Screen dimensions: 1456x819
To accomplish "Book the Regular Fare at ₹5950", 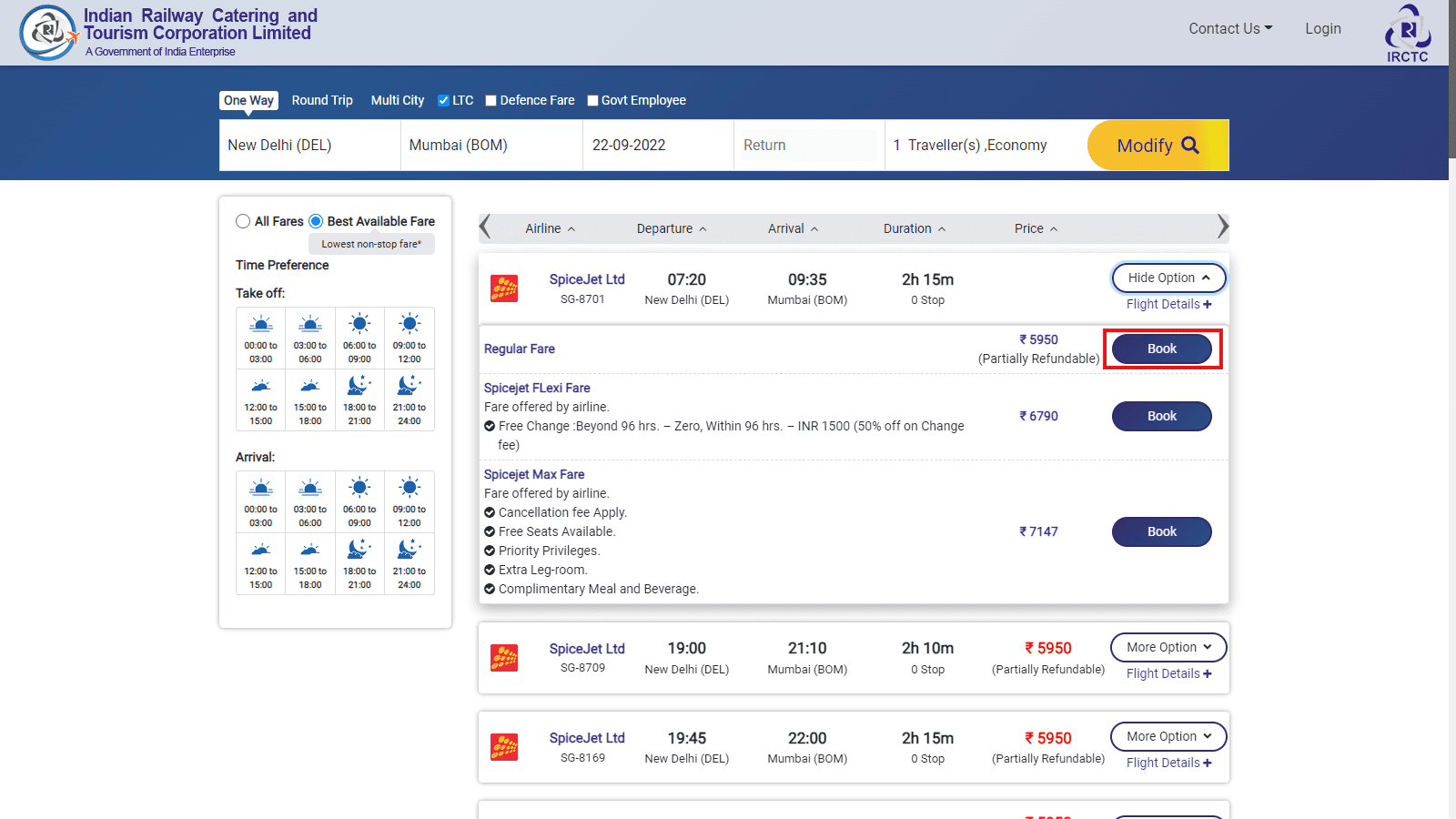I will point(1162,349).
